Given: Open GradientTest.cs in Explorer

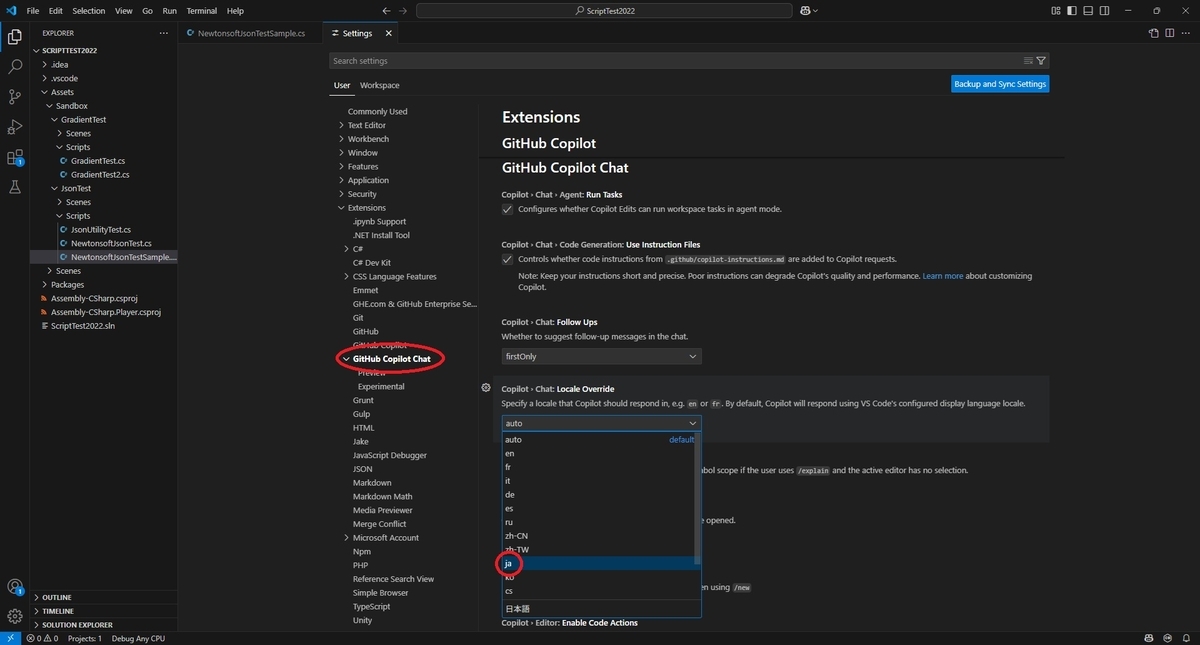Looking at the screenshot, I should pyautogui.click(x=98, y=161).
